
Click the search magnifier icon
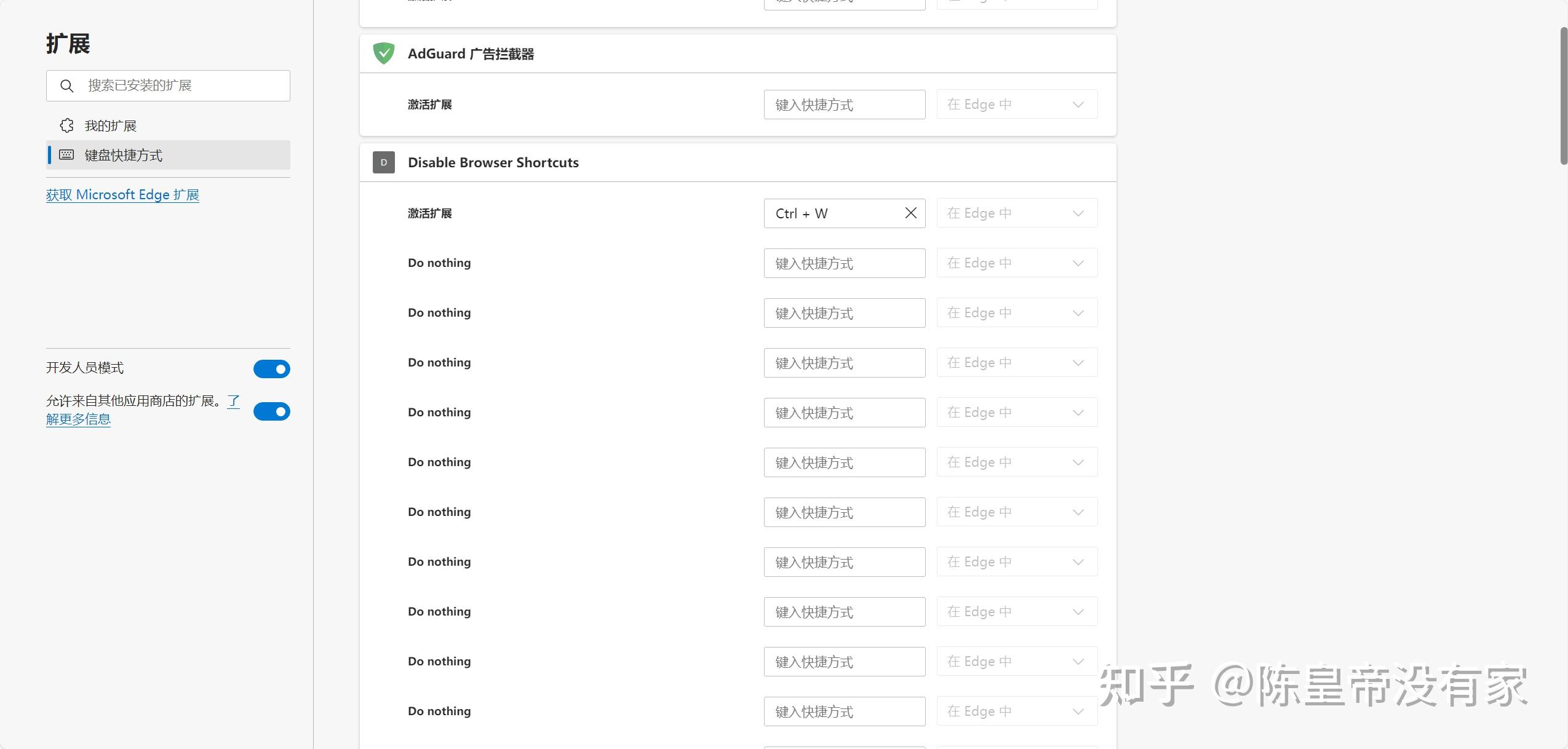tap(67, 86)
